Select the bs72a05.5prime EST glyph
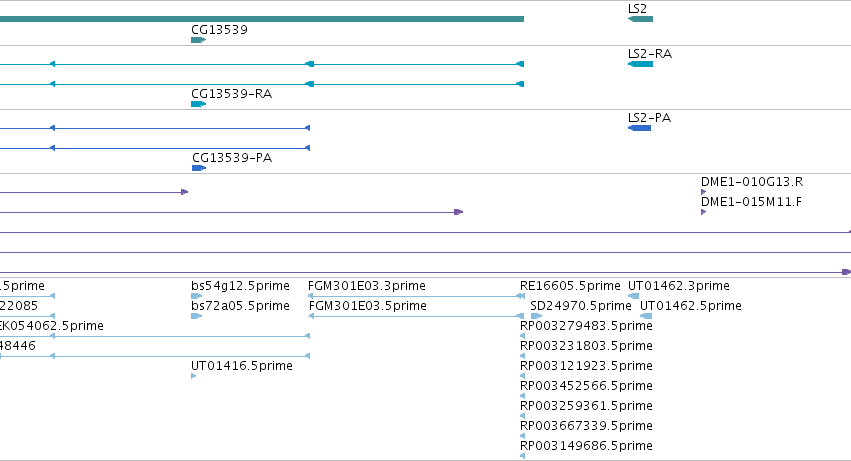Image resolution: width=851 pixels, height=461 pixels. (x=196, y=316)
